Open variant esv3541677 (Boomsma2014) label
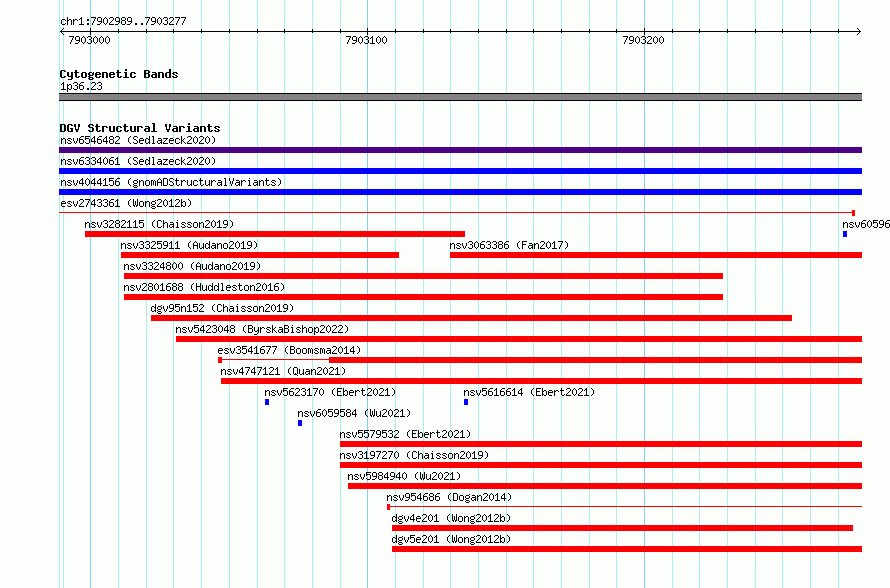 289,350
